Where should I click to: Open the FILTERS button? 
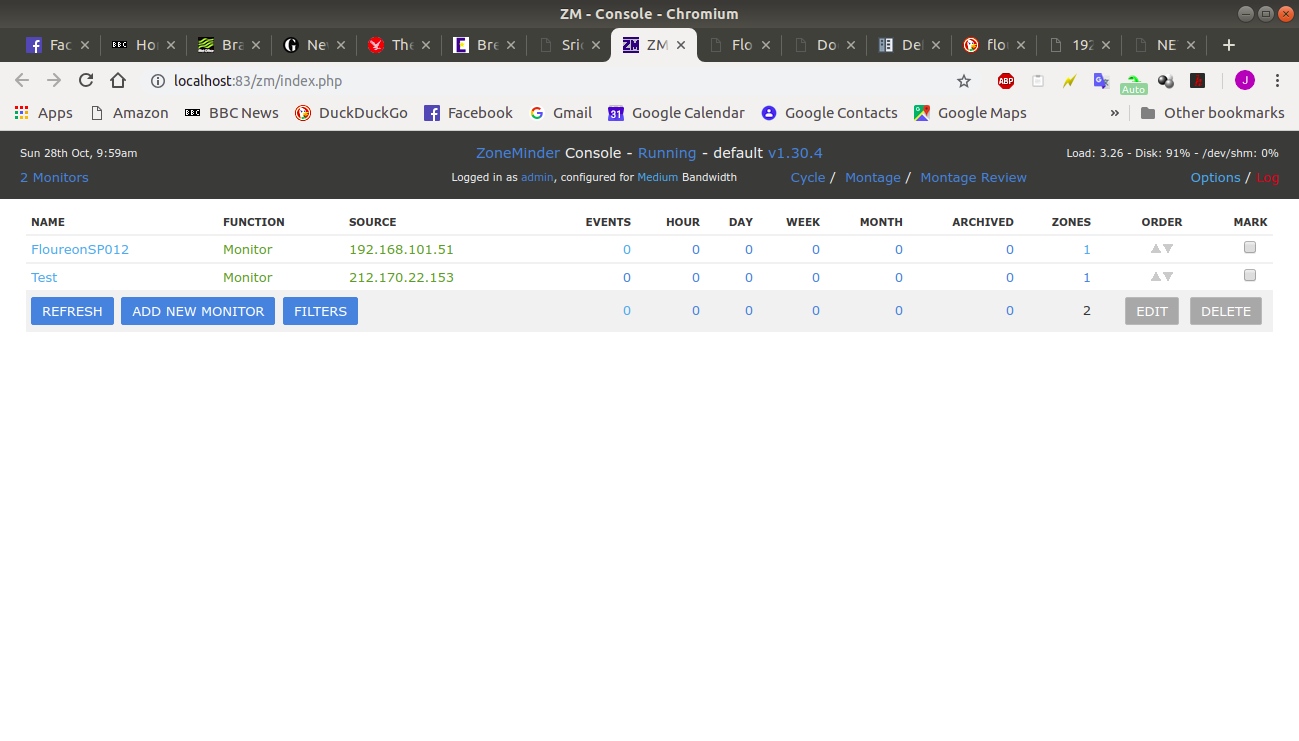click(320, 311)
